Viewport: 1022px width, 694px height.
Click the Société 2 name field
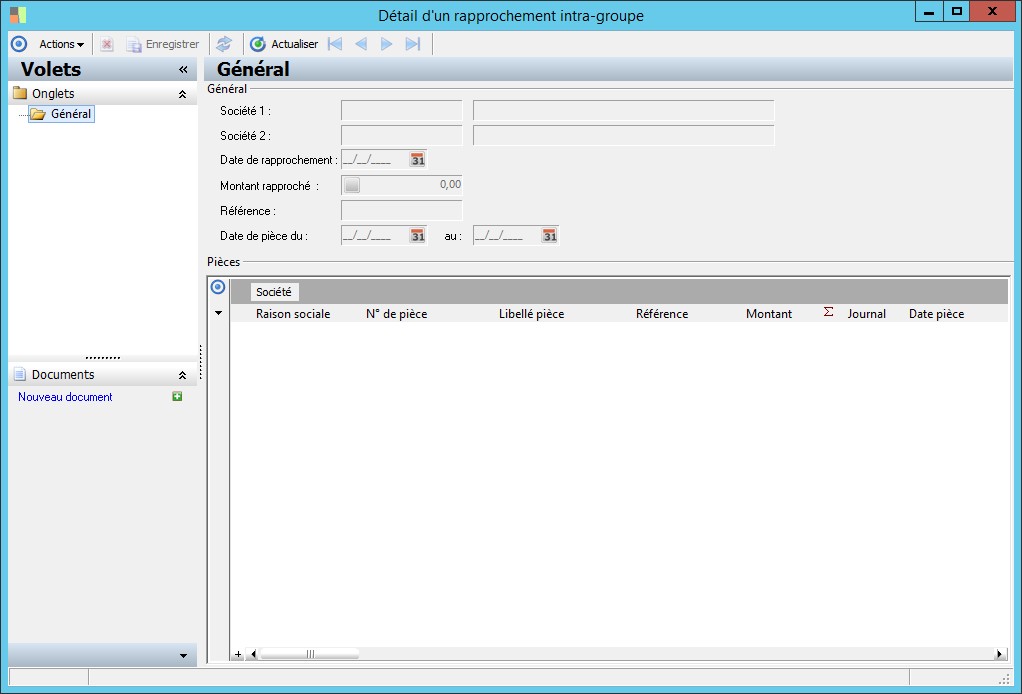click(x=623, y=136)
